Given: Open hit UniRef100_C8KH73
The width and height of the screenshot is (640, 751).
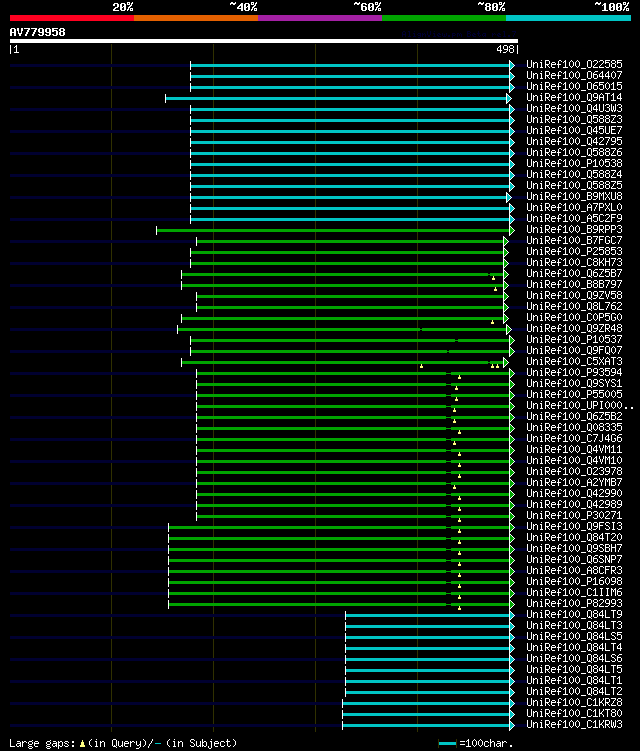Looking at the screenshot, I should click(x=574, y=262).
